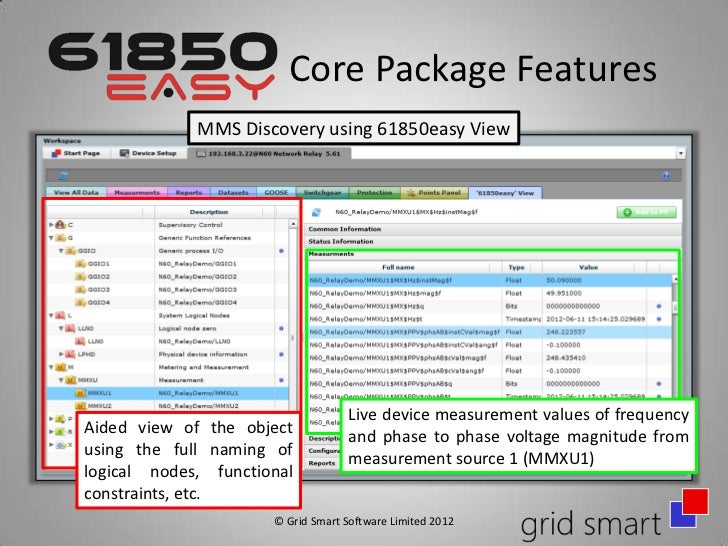The height and width of the screenshot is (546, 728).
Task: Click the refresh icon in the grey toolbar
Action: click(63, 176)
